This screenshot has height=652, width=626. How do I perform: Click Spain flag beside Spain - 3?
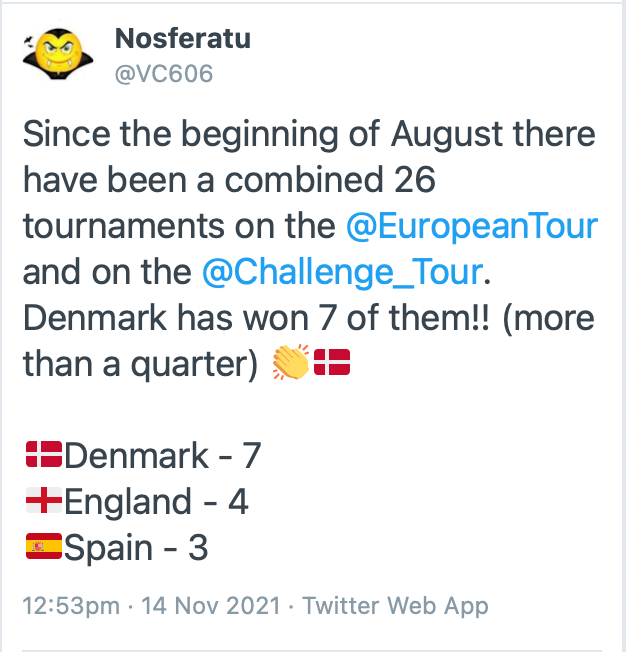point(44,546)
